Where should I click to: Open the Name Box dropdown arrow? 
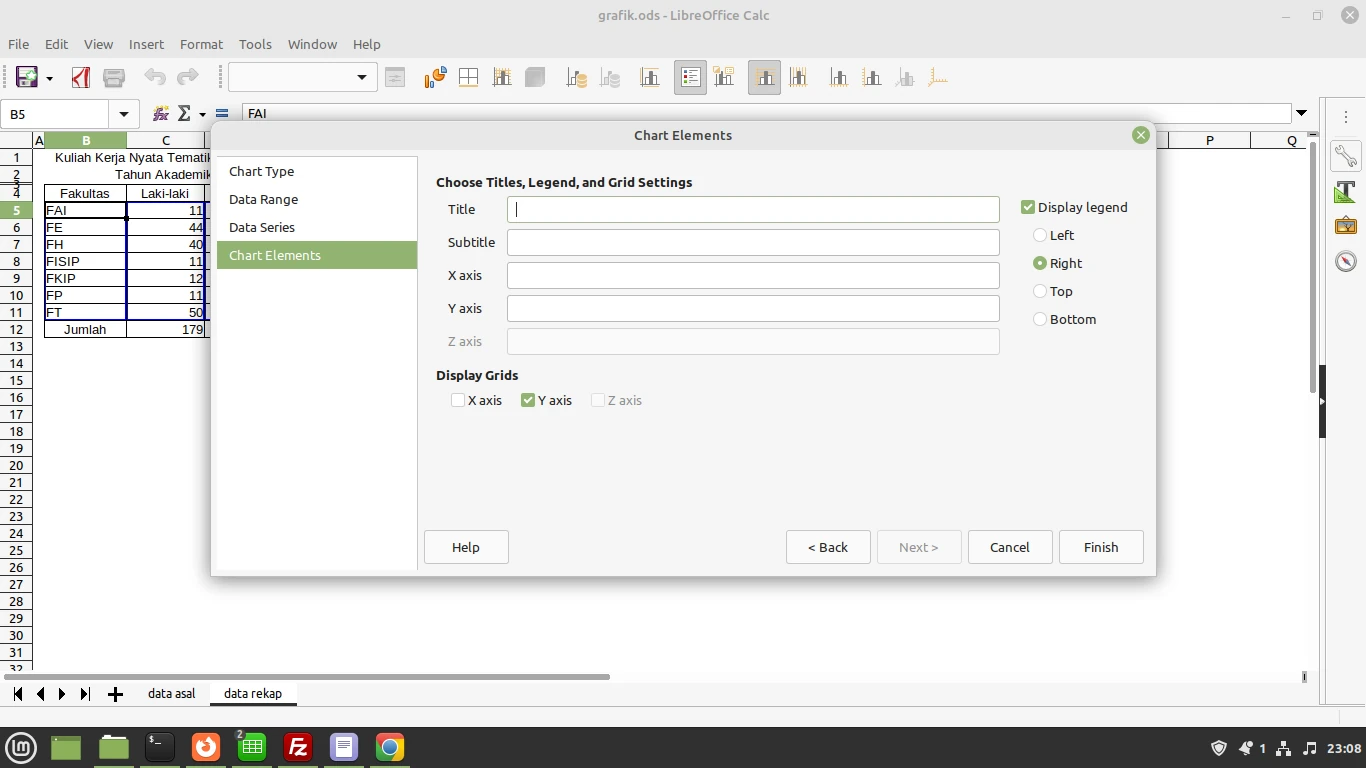click(x=123, y=114)
